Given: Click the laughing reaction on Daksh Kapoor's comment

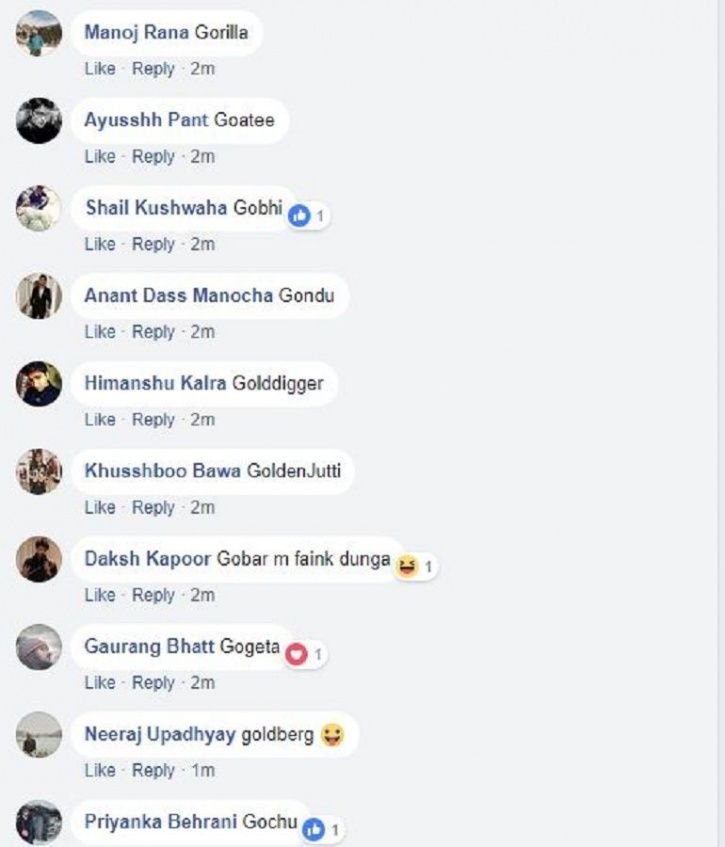Looking at the screenshot, I should tap(407, 566).
